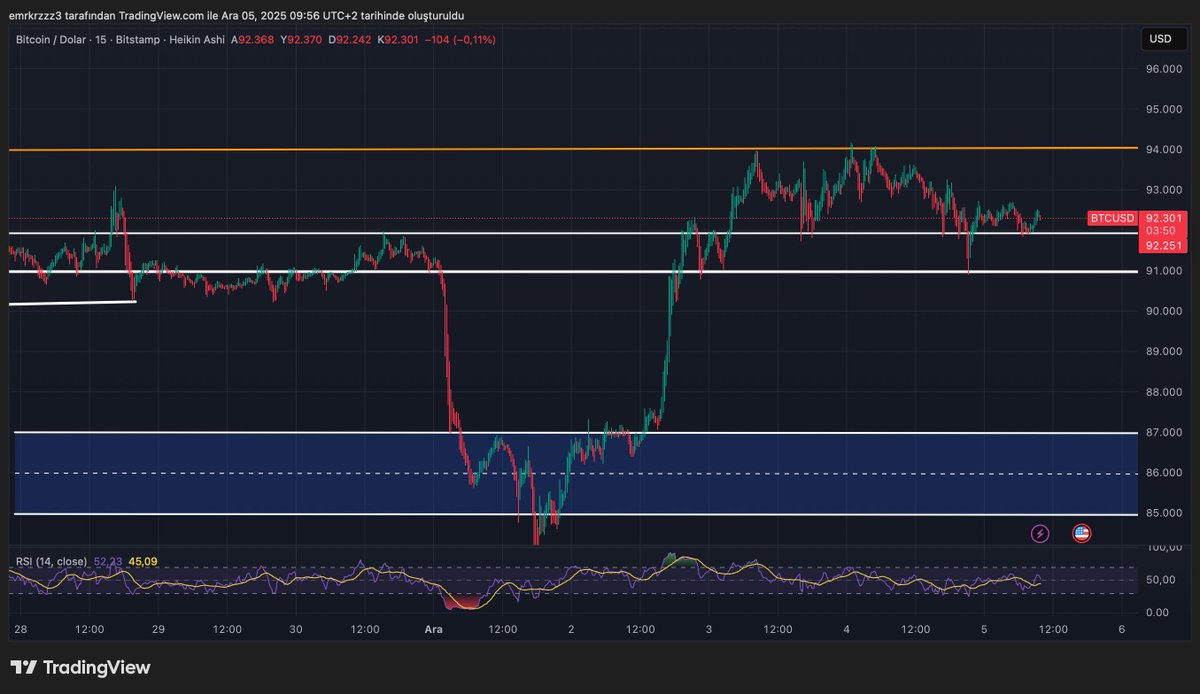Image resolution: width=1200 pixels, height=694 pixels.
Task: Click 93.000 on the price axis
Action: (x=1165, y=190)
